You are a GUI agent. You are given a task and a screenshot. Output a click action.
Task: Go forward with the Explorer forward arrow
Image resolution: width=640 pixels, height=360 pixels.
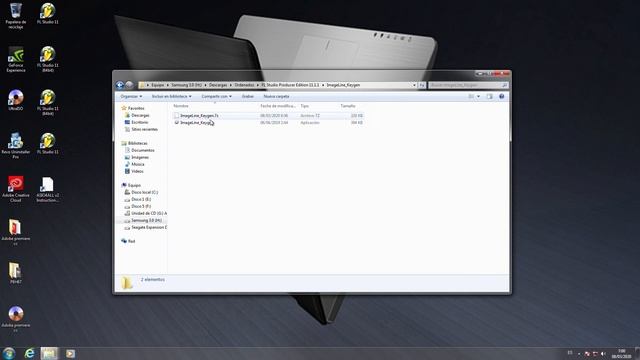pyautogui.click(x=129, y=85)
